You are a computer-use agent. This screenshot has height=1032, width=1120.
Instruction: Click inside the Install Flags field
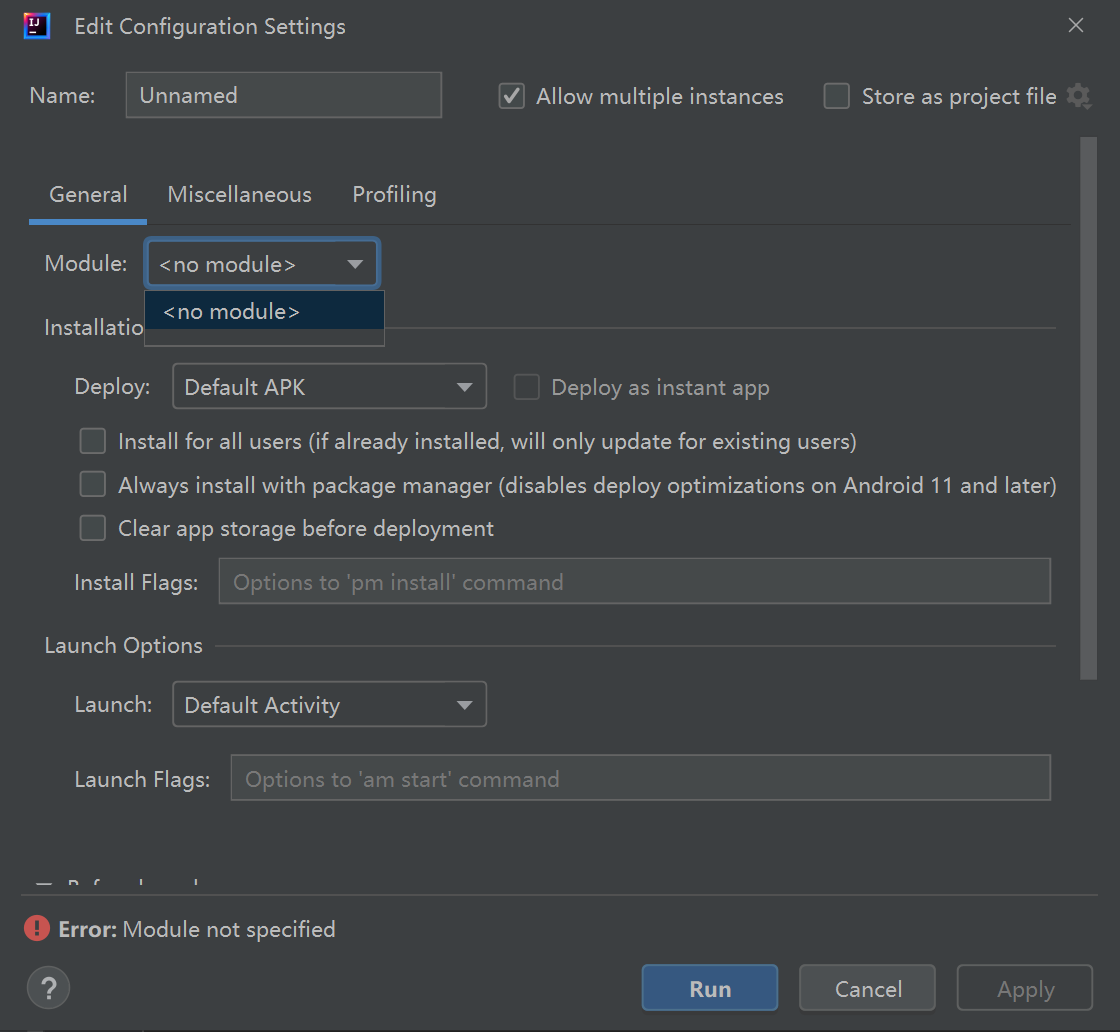[x=634, y=581]
